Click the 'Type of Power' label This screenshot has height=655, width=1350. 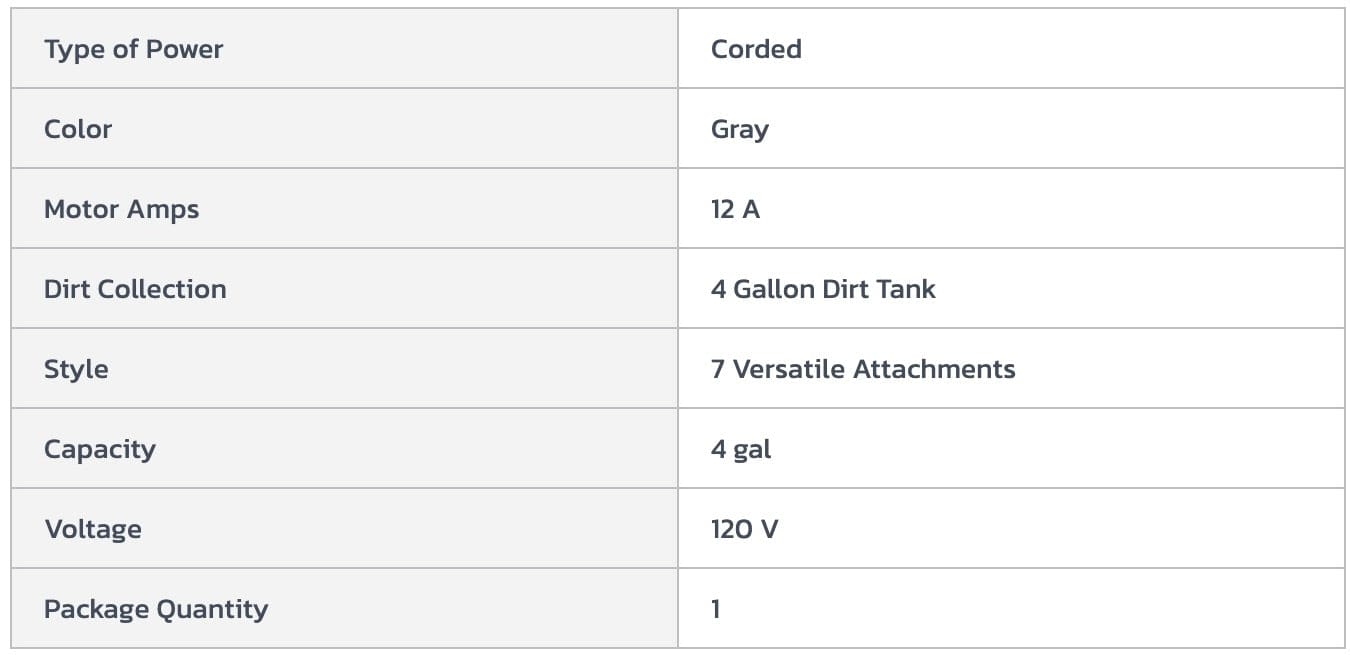tap(133, 49)
